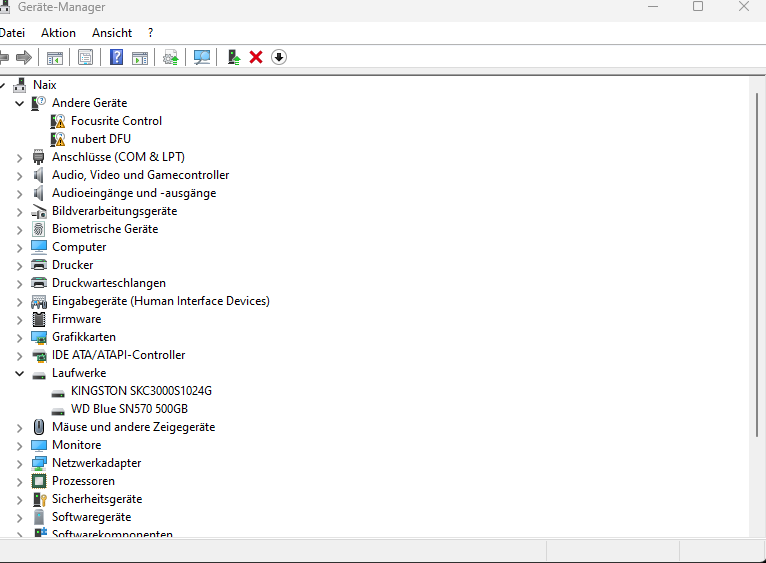Toggle the action pane toolbar icon

click(140, 58)
